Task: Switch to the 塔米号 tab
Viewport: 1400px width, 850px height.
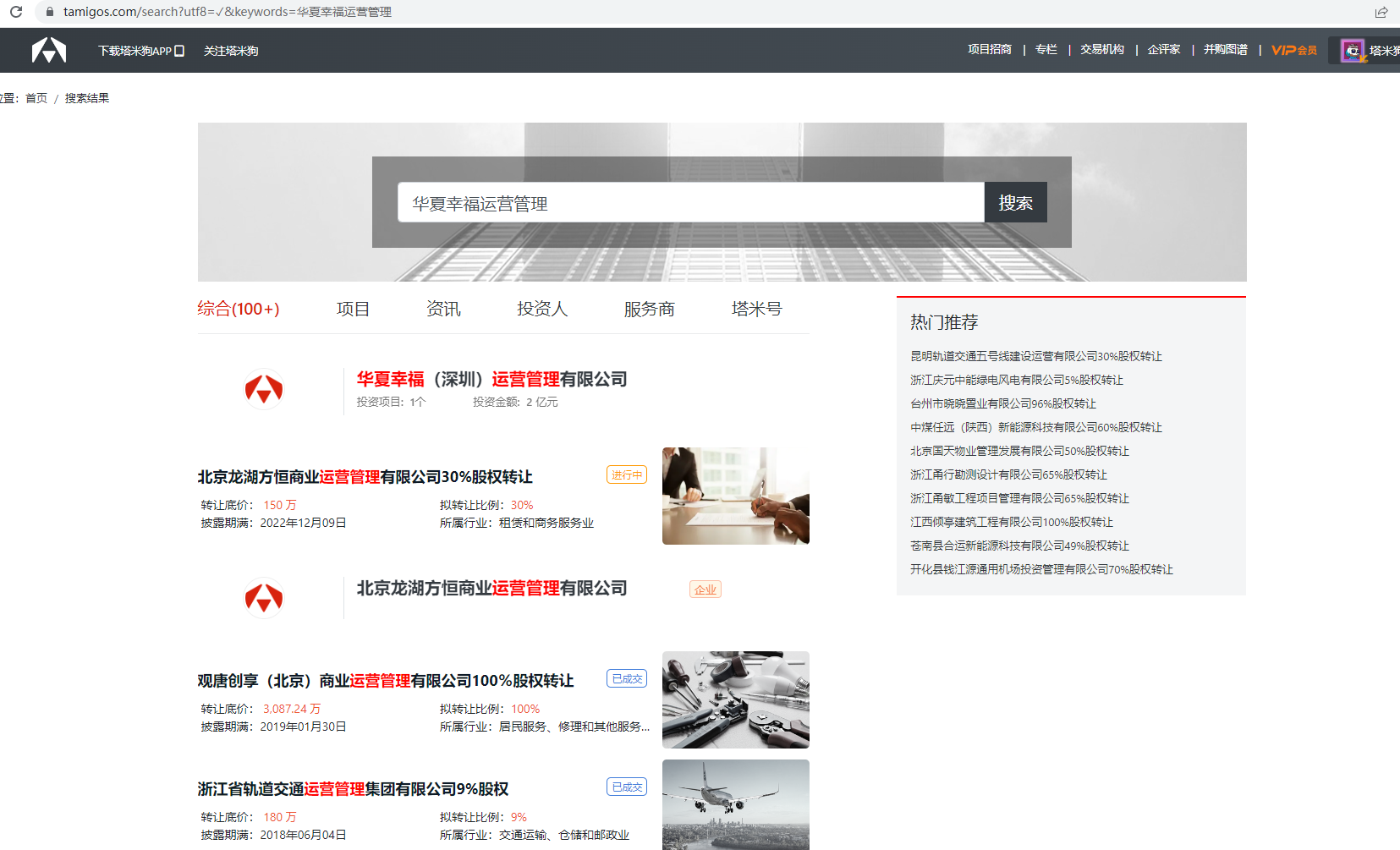Action: point(757,309)
